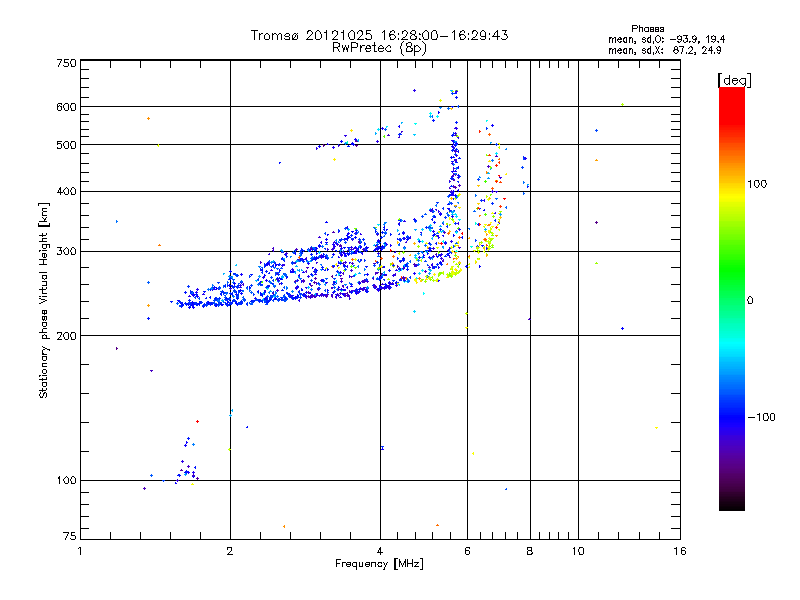The width and height of the screenshot is (800, 600).
Task: Click the x-axis tick label '6'
Action: pyautogui.click(x=467, y=551)
